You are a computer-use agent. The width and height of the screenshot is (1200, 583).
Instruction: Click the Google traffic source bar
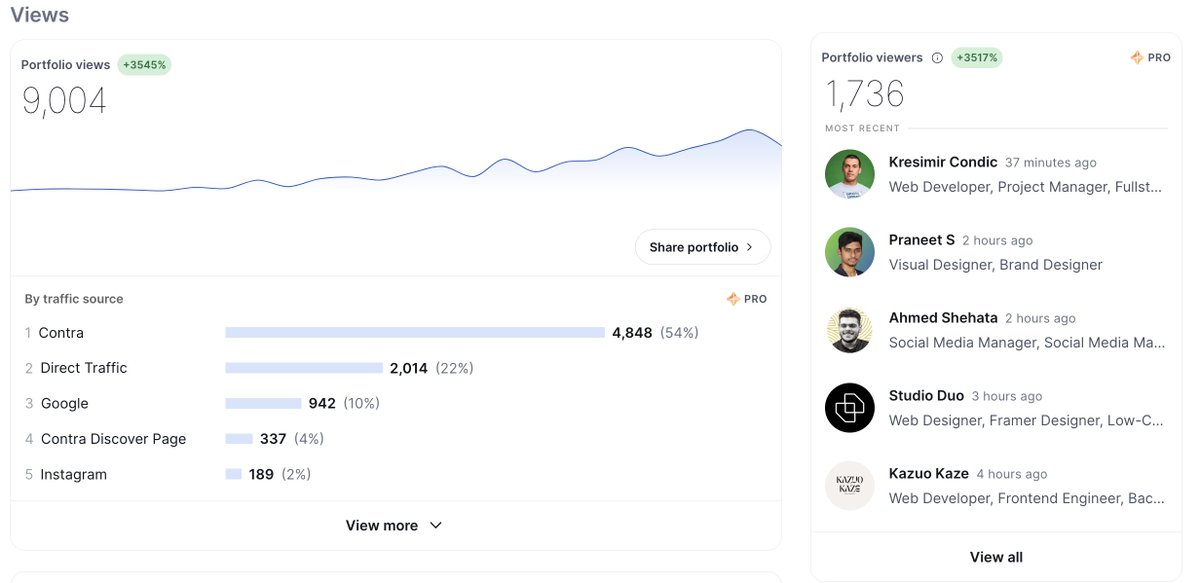coord(263,404)
